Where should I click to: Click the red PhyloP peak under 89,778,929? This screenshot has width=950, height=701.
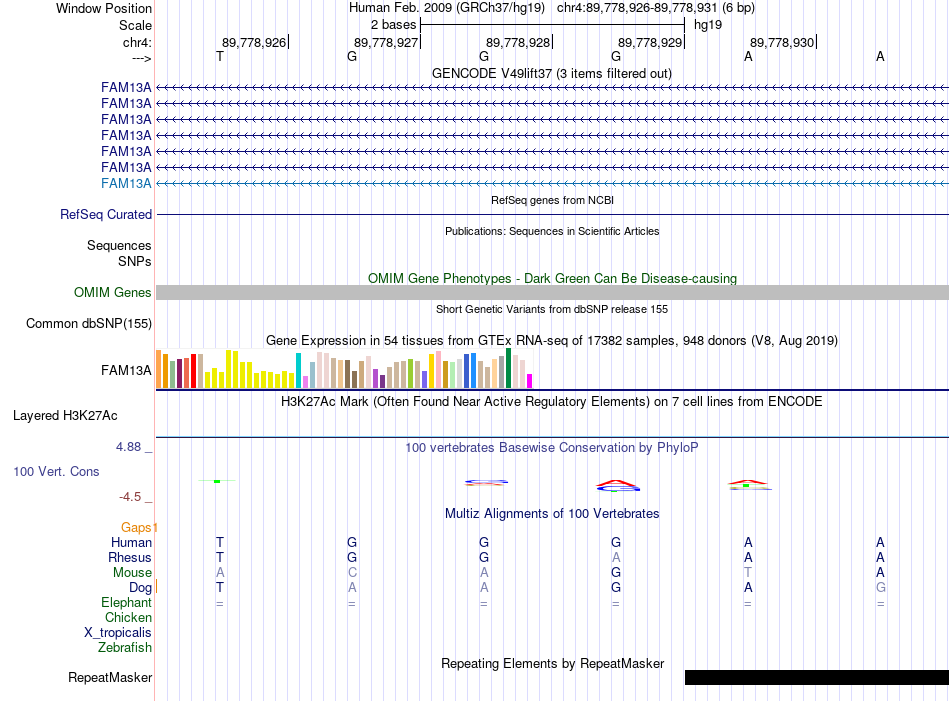(617, 485)
